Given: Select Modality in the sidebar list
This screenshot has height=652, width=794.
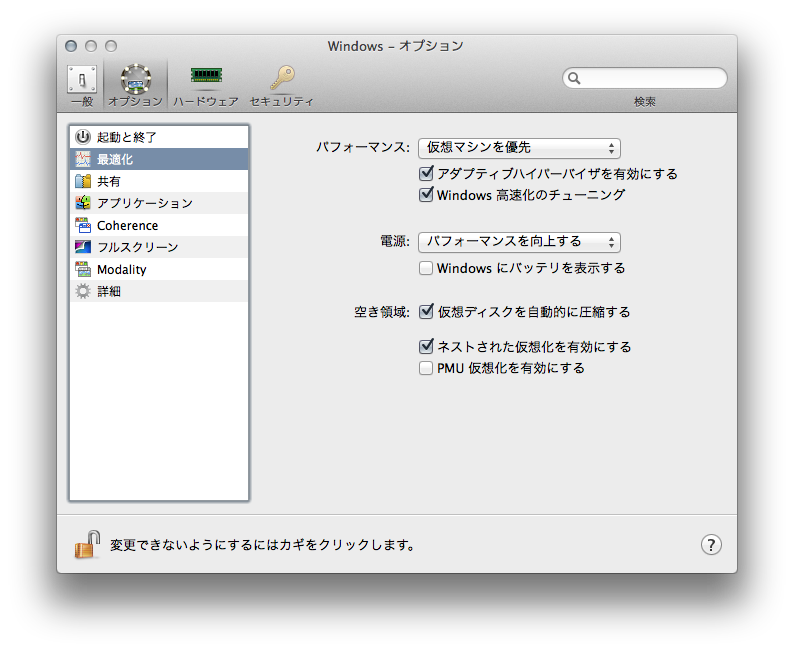Looking at the screenshot, I should coord(159,269).
